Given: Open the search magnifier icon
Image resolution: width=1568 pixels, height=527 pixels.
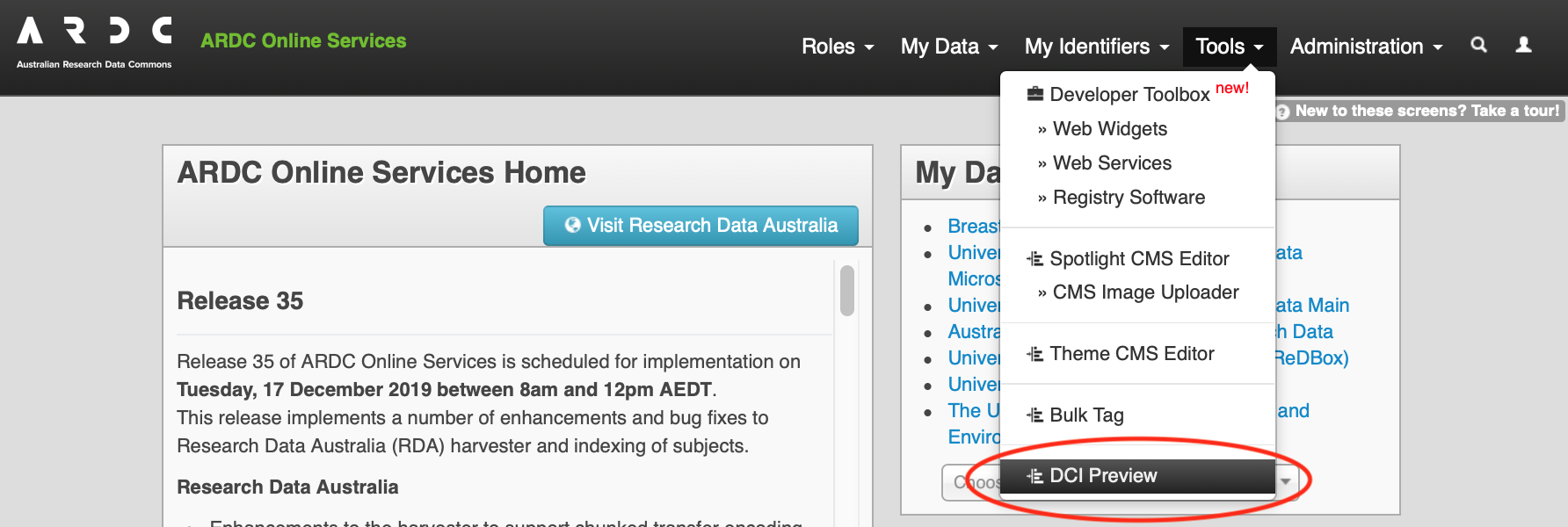Looking at the screenshot, I should (x=1479, y=45).
